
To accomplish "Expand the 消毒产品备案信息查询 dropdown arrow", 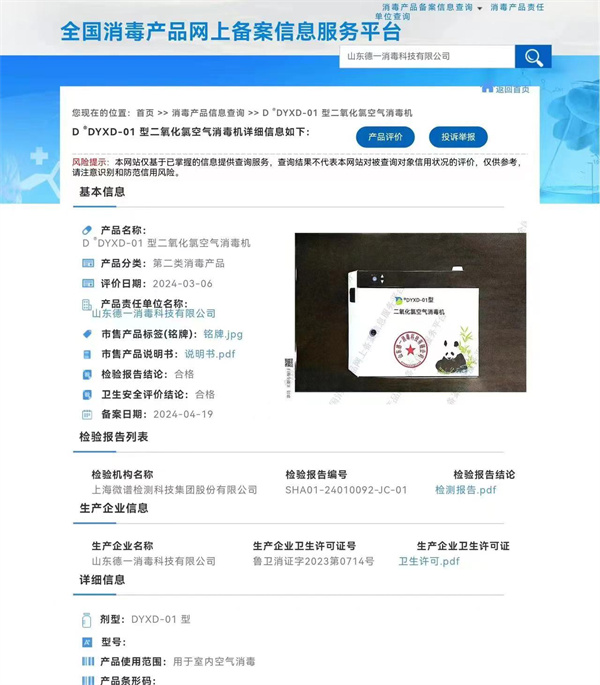I will point(480,8).
